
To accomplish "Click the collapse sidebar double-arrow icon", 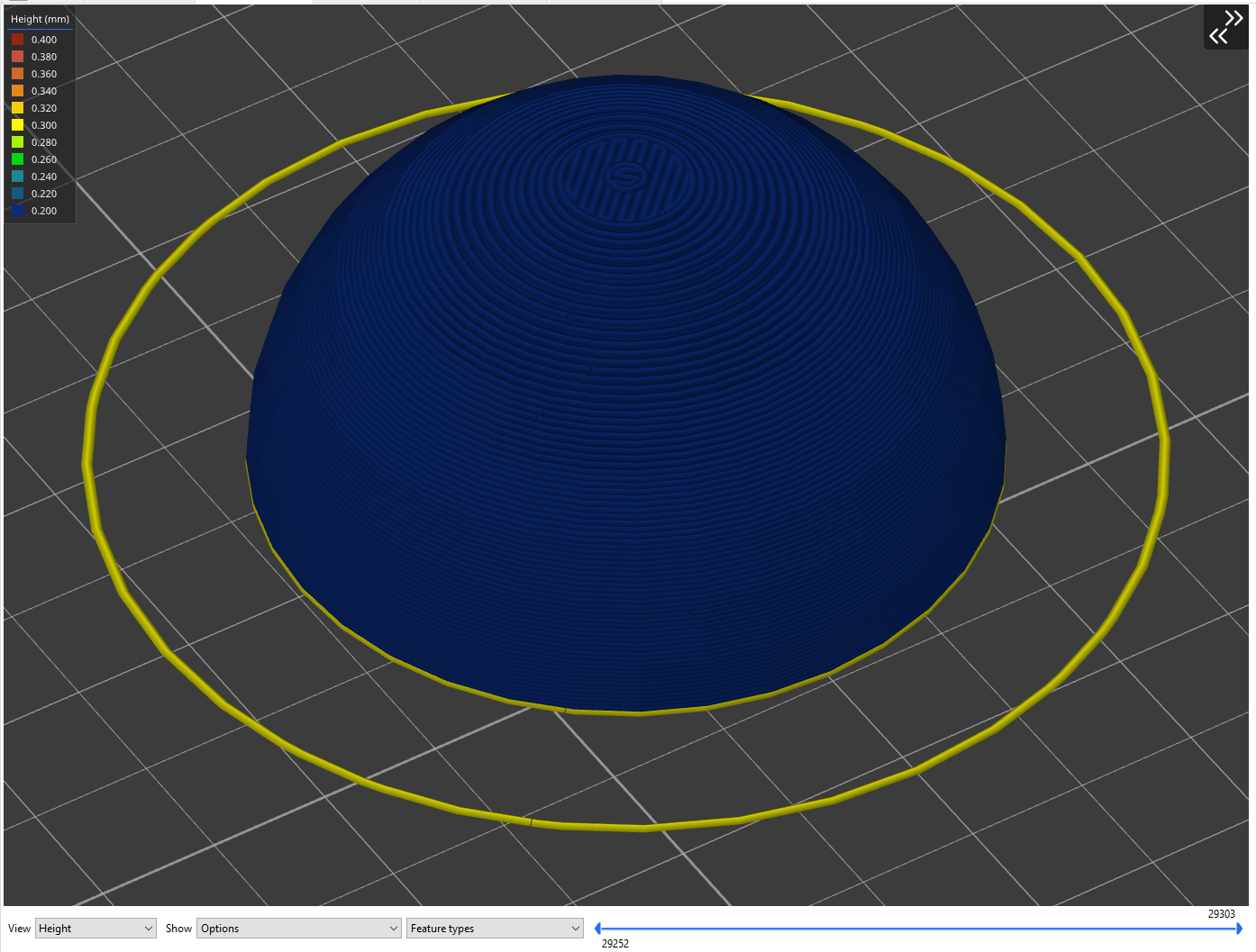I will pos(1226,26).
